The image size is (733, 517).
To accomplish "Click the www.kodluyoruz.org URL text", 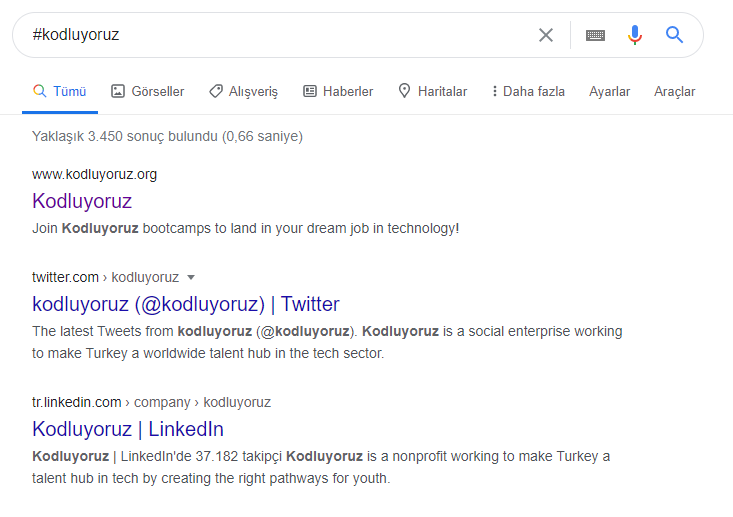I will 94,174.
